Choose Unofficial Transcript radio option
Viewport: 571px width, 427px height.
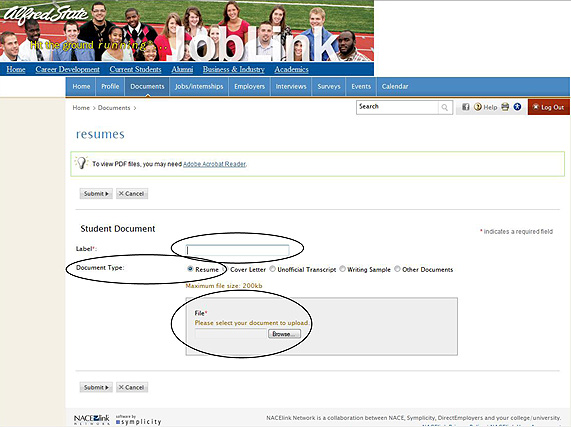coord(272,269)
